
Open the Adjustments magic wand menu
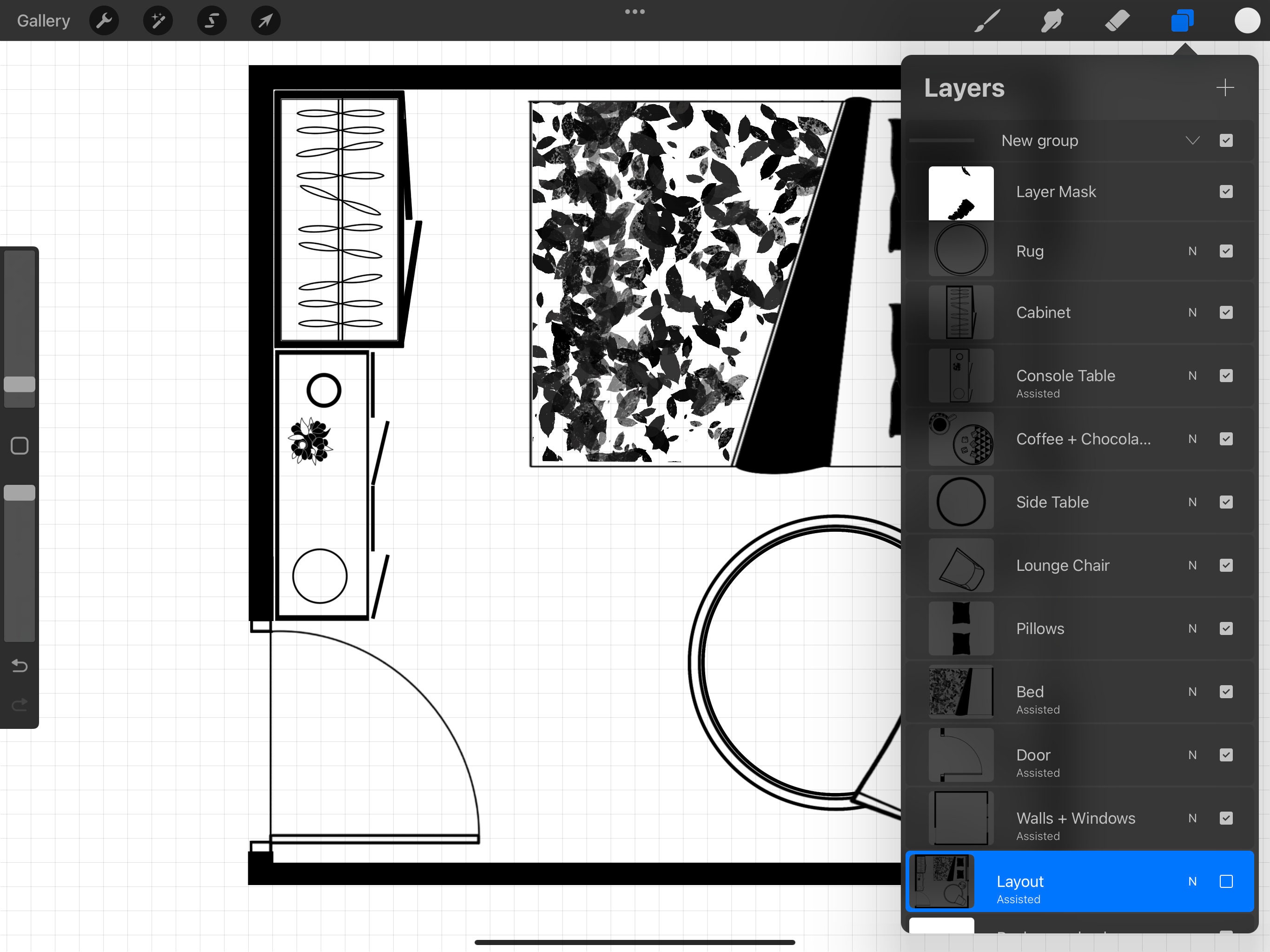pyautogui.click(x=157, y=20)
